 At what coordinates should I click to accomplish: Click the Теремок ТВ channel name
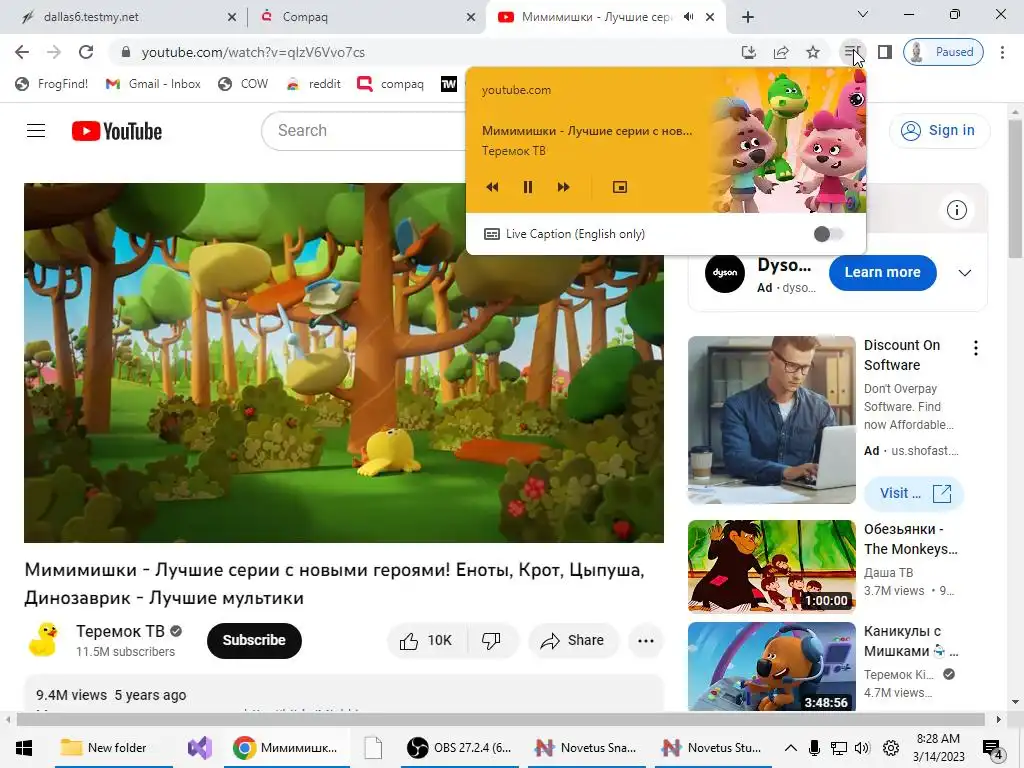coord(120,632)
